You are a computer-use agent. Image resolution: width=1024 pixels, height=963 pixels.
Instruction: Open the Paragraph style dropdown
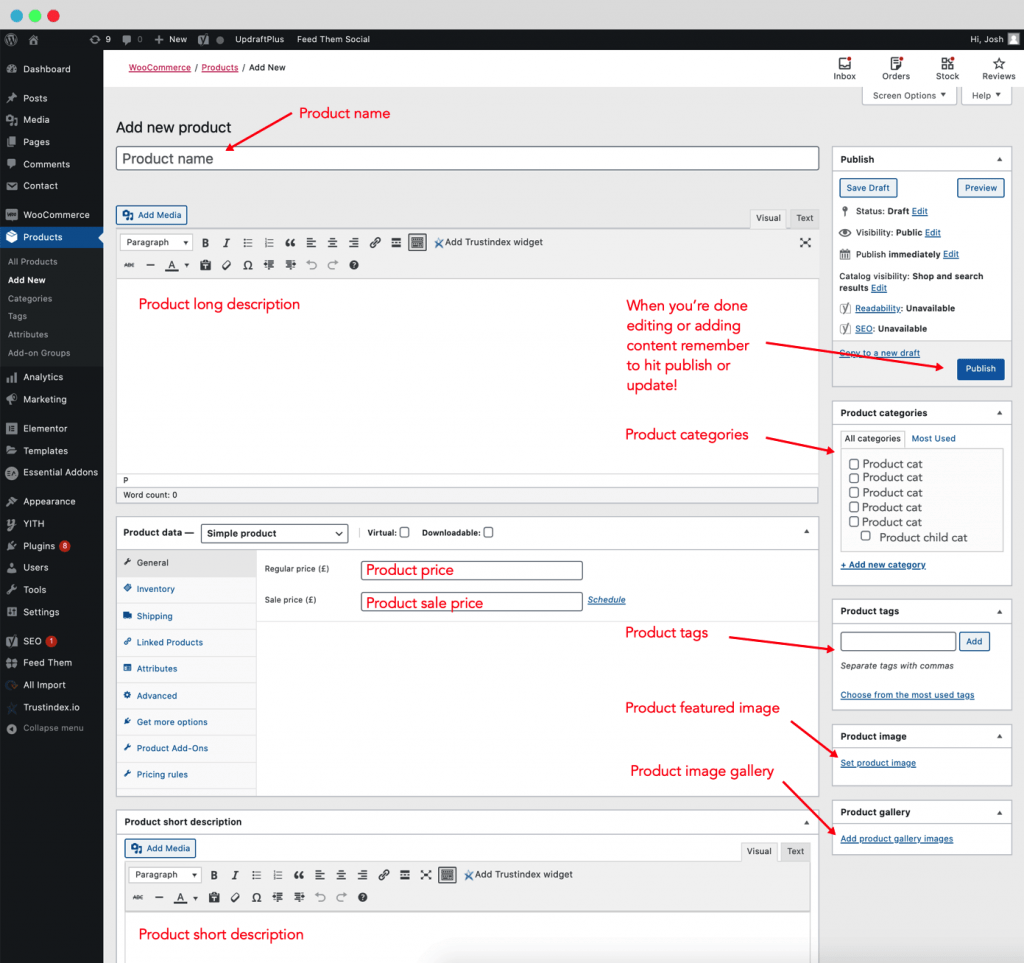[x=155, y=241]
